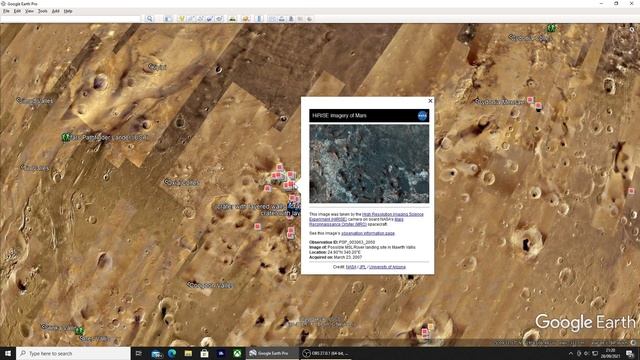
Task: Click the NASA credit link
Action: (x=351, y=267)
